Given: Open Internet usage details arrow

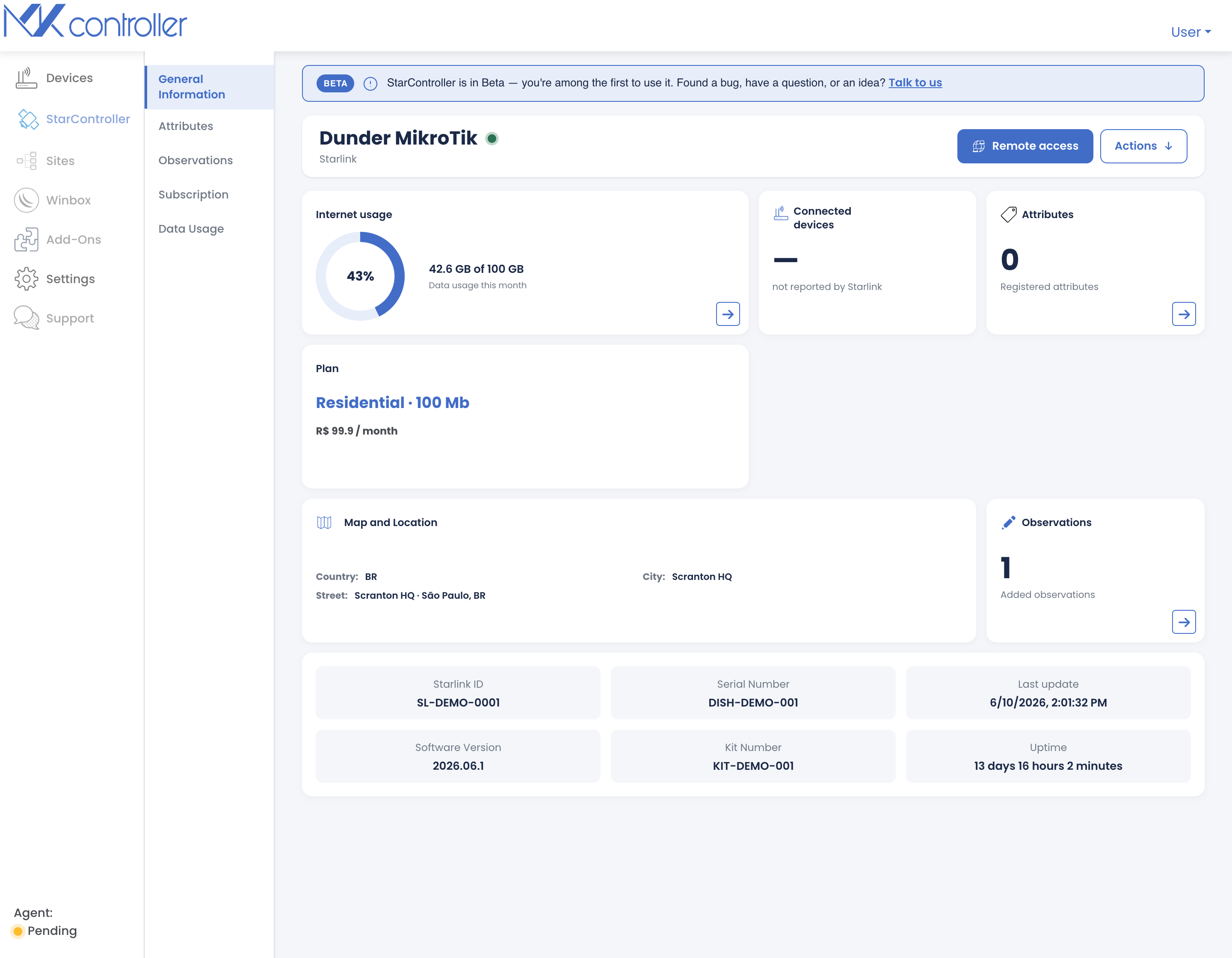Looking at the screenshot, I should (728, 313).
